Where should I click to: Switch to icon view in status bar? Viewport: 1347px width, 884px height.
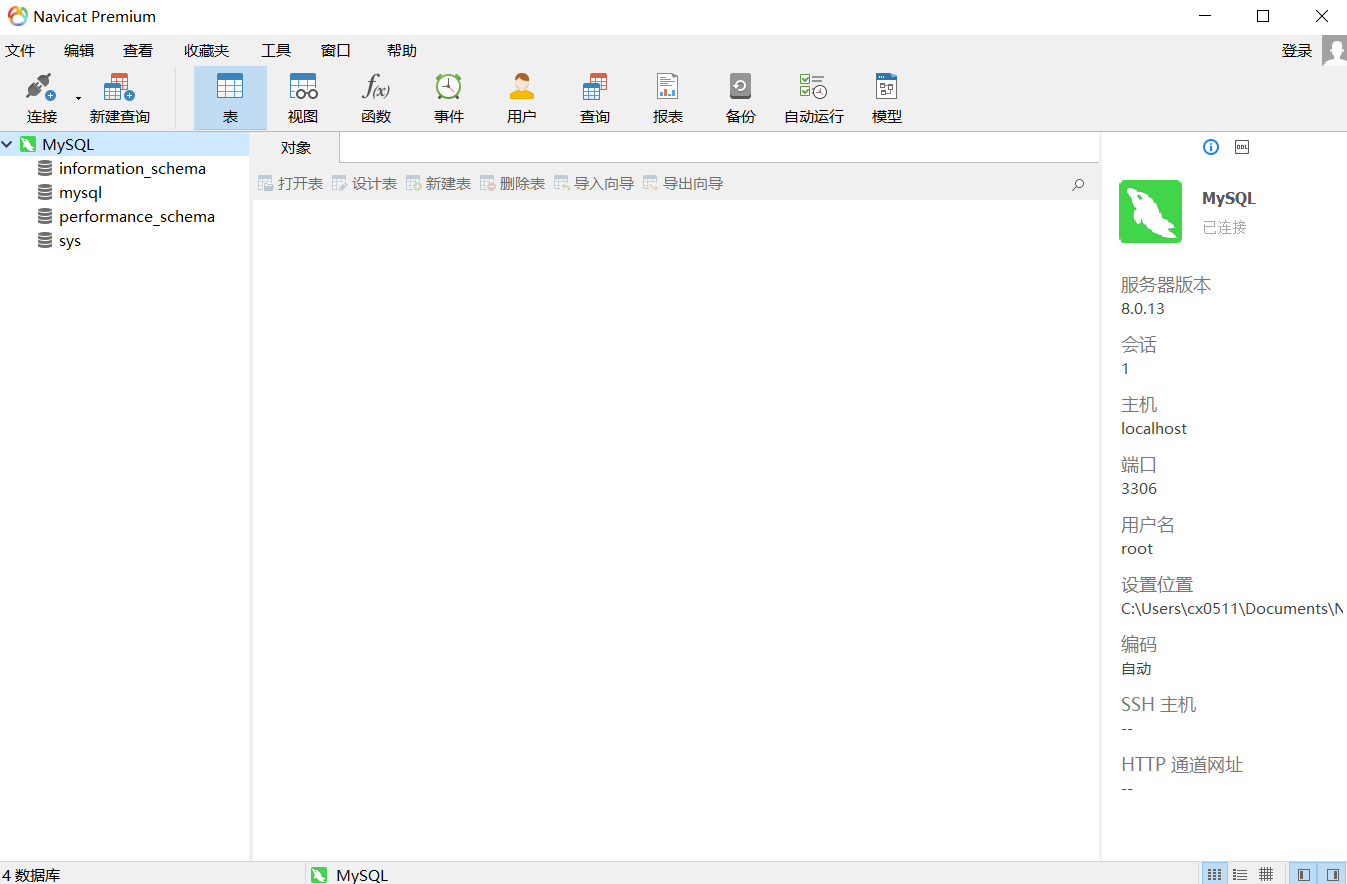coord(1214,874)
